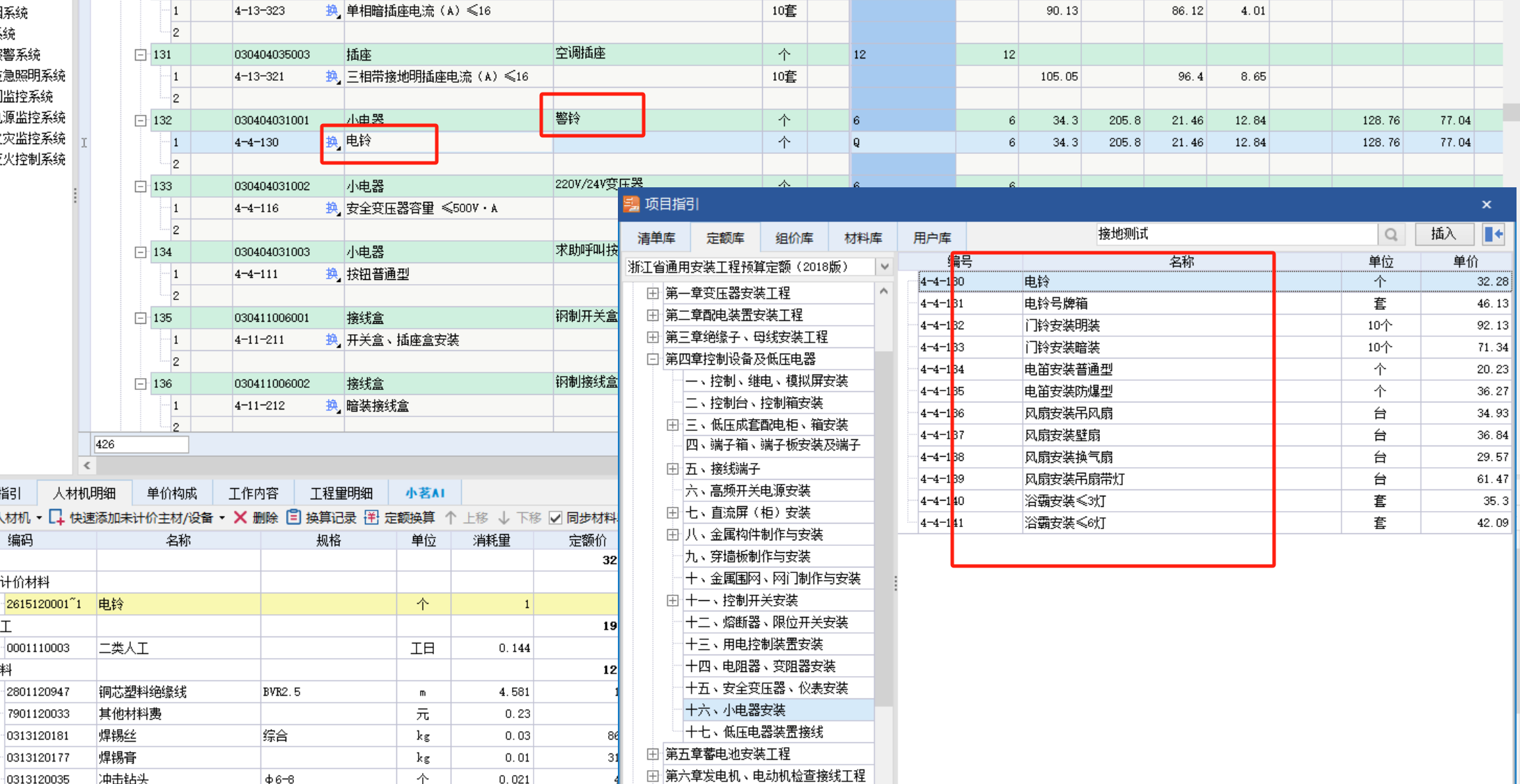Open the 浙江省通用安装工程预算定额 dropdown
This screenshot has width=1520, height=784.
coord(884,267)
